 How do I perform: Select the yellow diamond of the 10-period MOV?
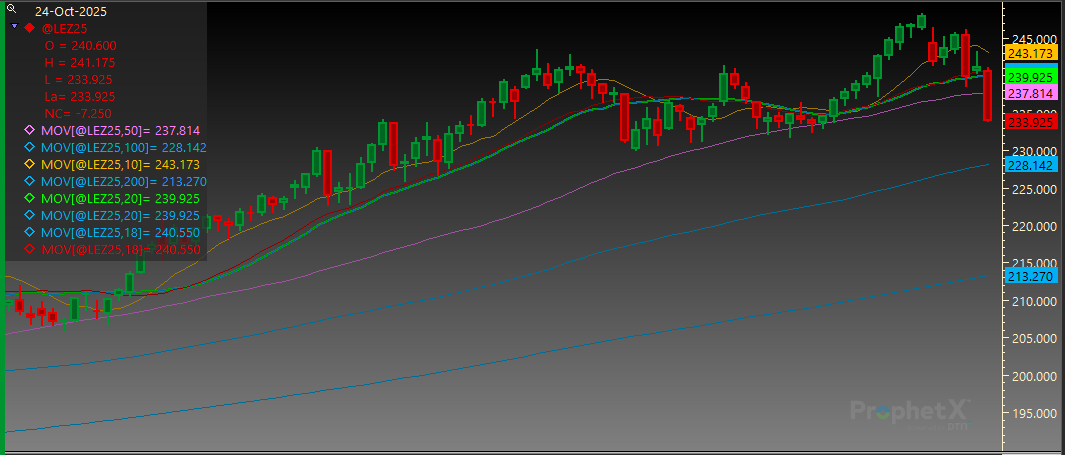click(x=28, y=165)
